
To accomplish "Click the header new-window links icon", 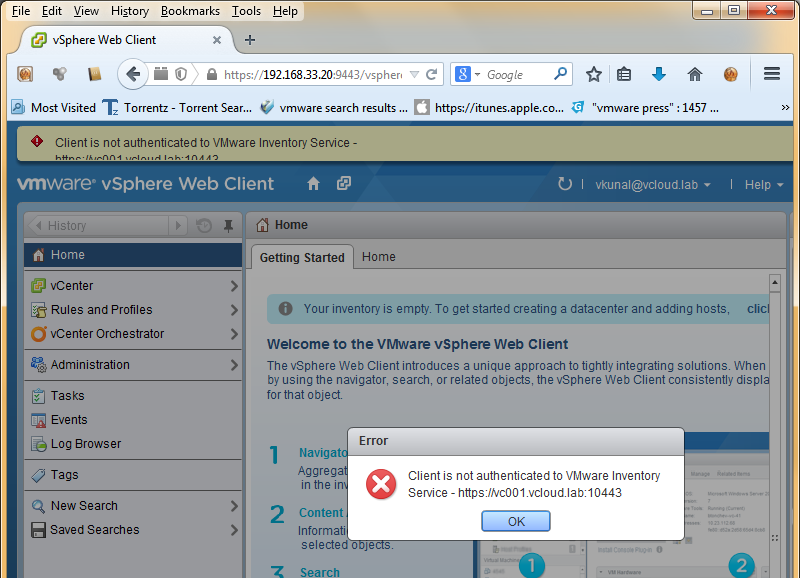I will (344, 183).
